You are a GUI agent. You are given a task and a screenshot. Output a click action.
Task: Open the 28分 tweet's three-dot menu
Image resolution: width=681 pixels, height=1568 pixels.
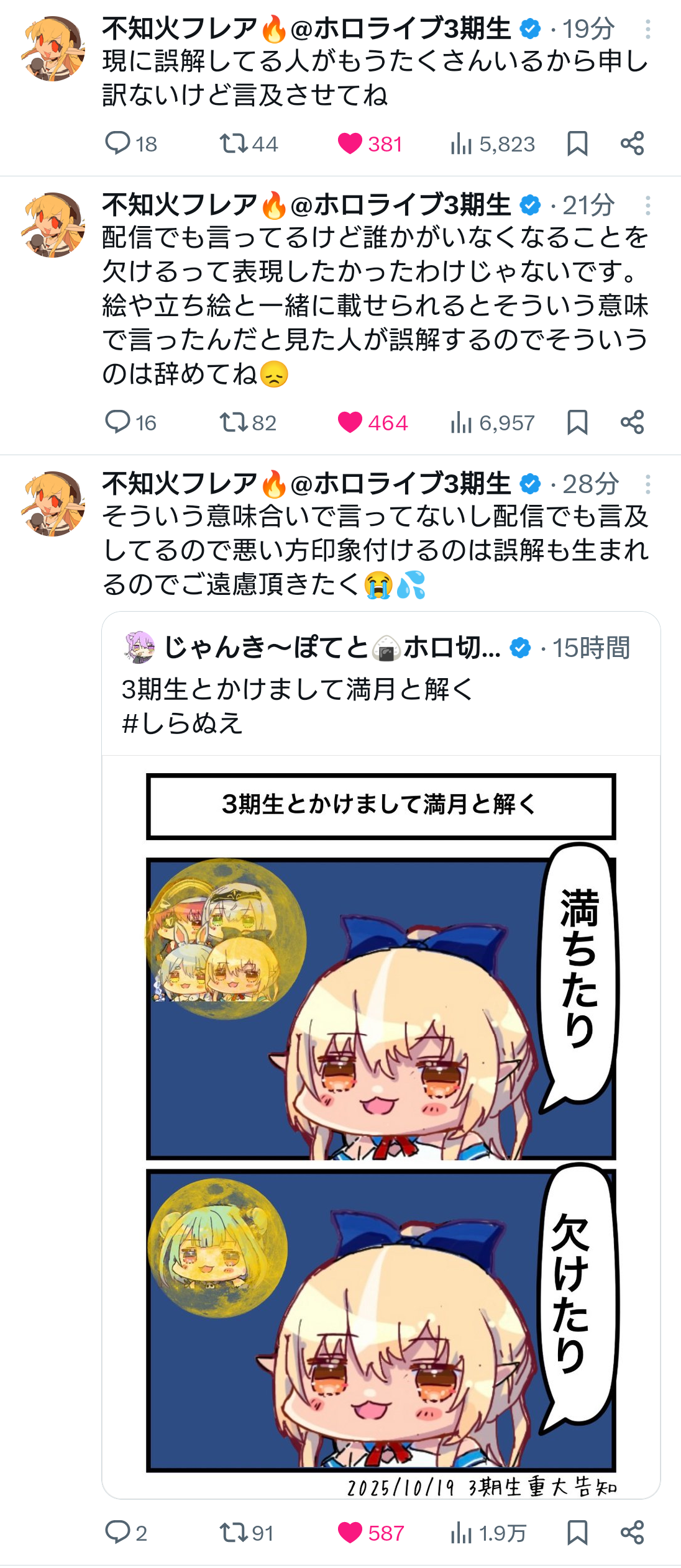647,484
